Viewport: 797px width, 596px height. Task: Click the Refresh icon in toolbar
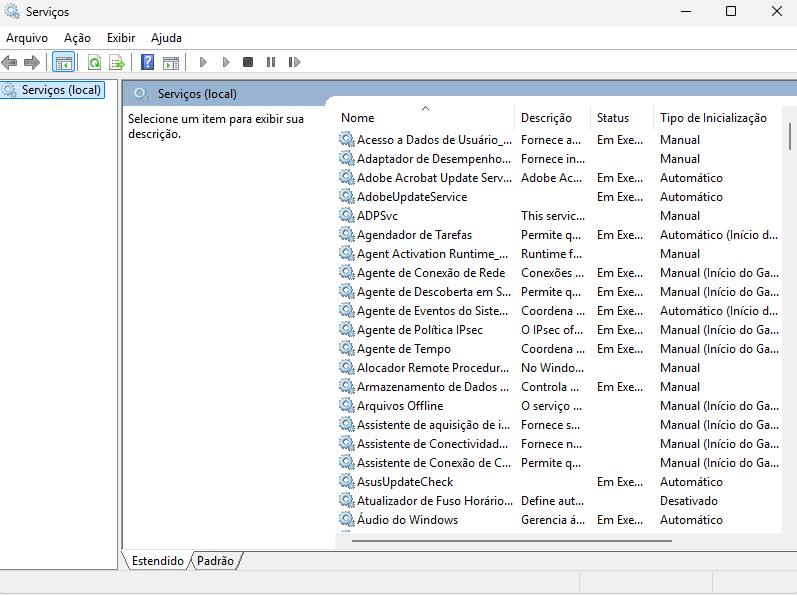[94, 62]
